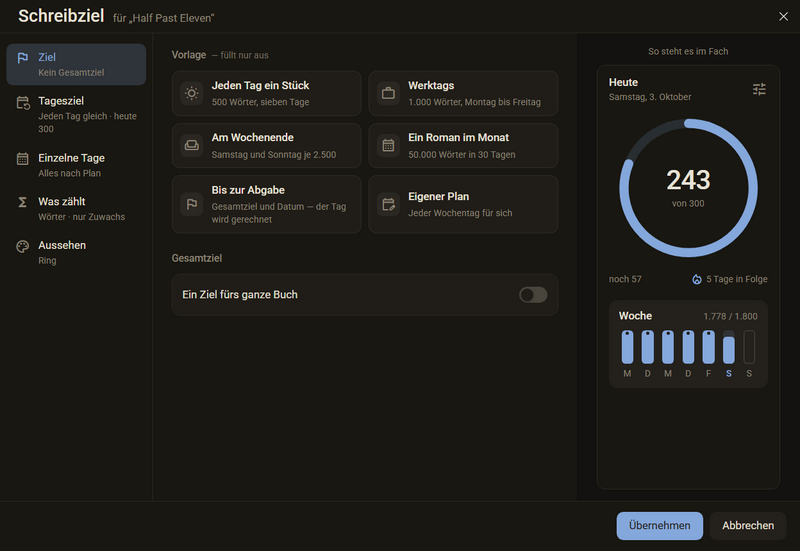
Task: Click calendar-edit icon on Eigener Plan
Action: point(388,204)
